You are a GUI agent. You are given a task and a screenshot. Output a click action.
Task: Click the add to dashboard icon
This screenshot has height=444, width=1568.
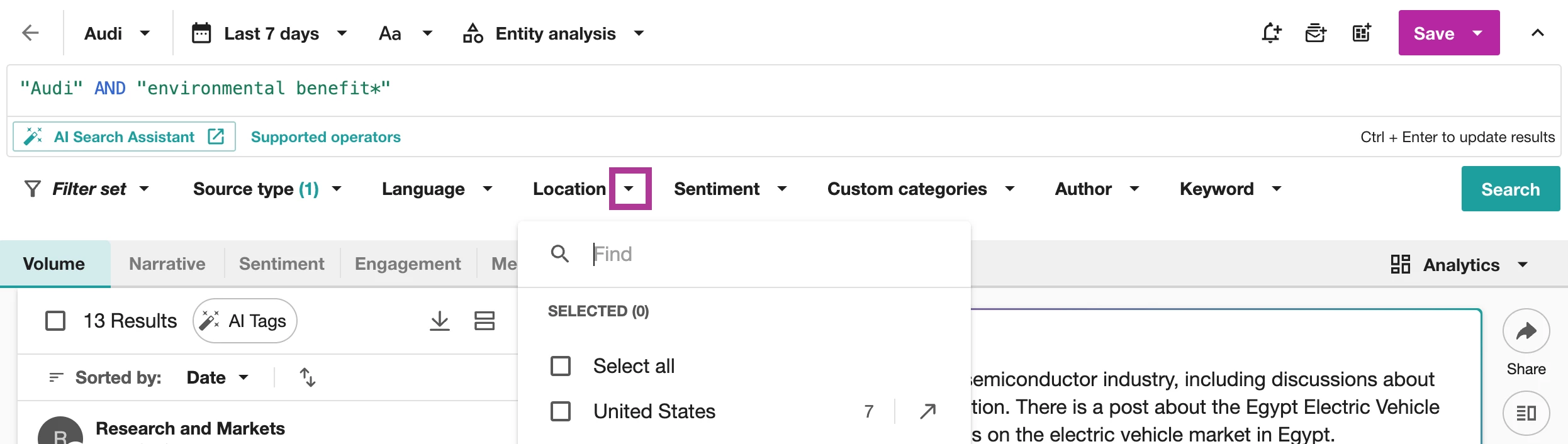point(1362,33)
